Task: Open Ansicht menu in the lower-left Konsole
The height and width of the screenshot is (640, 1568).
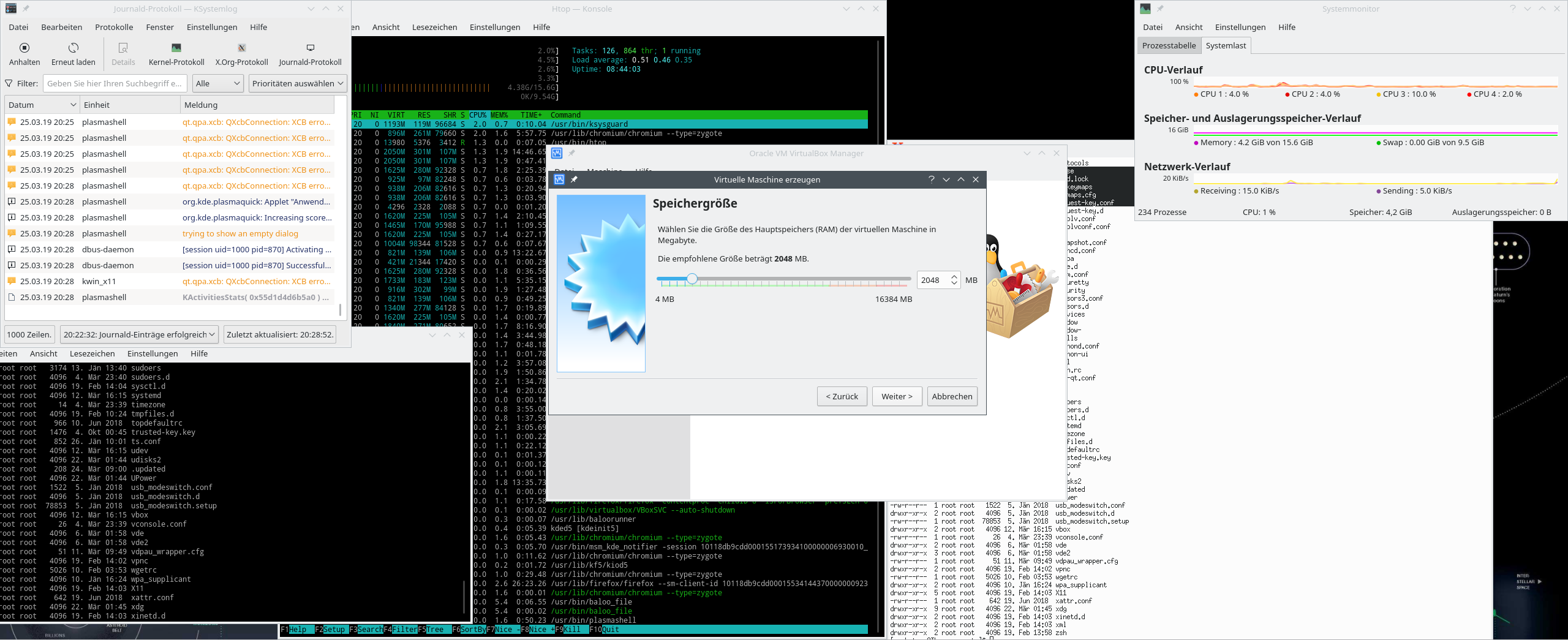Action: 43,353
